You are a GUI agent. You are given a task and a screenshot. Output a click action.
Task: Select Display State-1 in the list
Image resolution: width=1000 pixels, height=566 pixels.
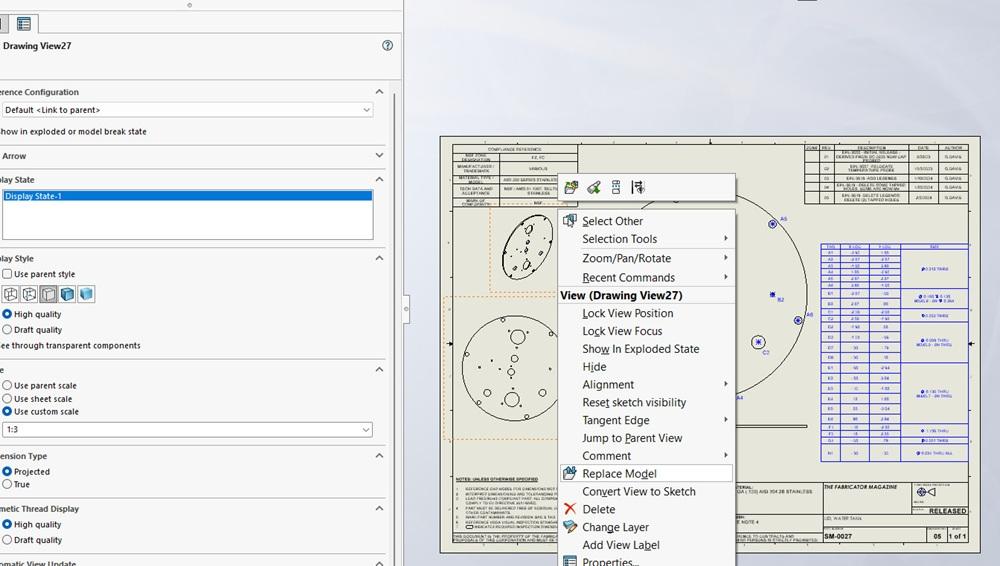pos(186,196)
